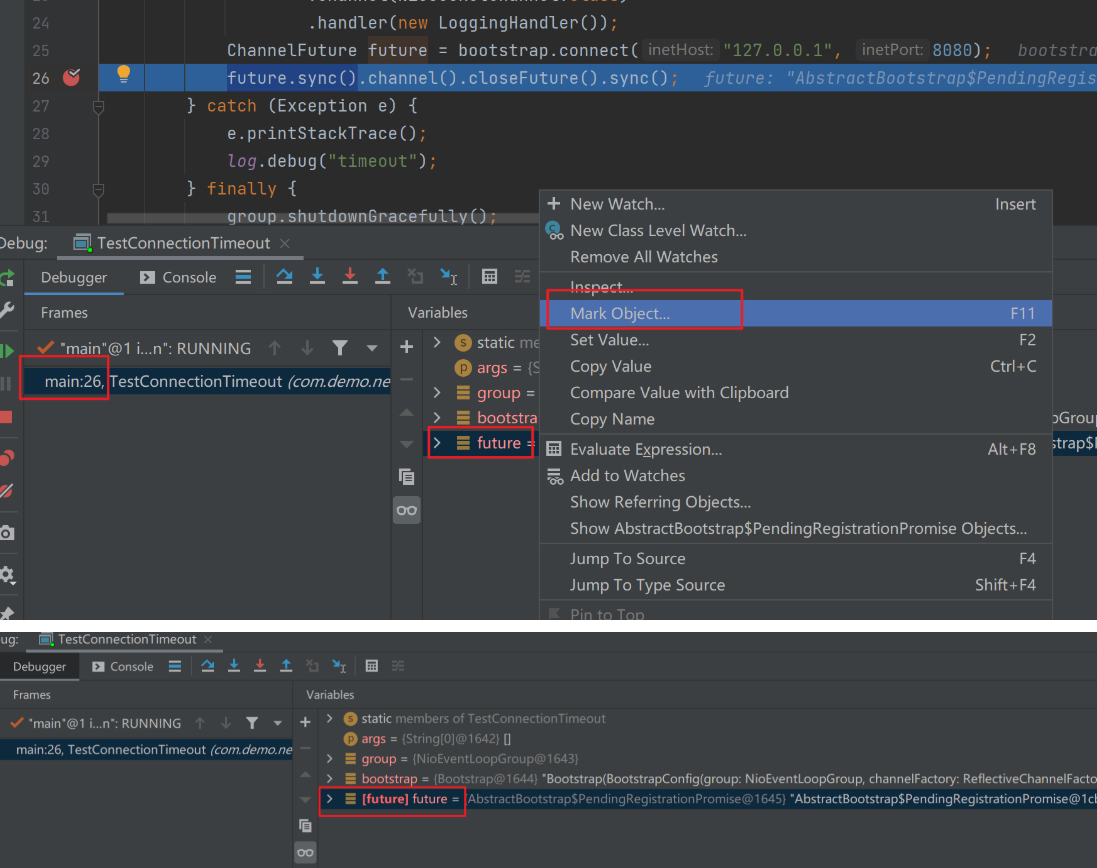Screen dimensions: 1097x868
Task: Toggle Mute Breakpoints slashed circle icon
Action: point(6,491)
